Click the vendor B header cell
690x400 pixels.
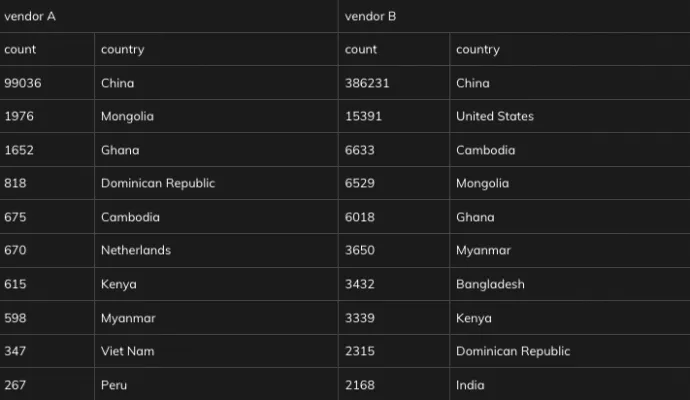(x=514, y=16)
